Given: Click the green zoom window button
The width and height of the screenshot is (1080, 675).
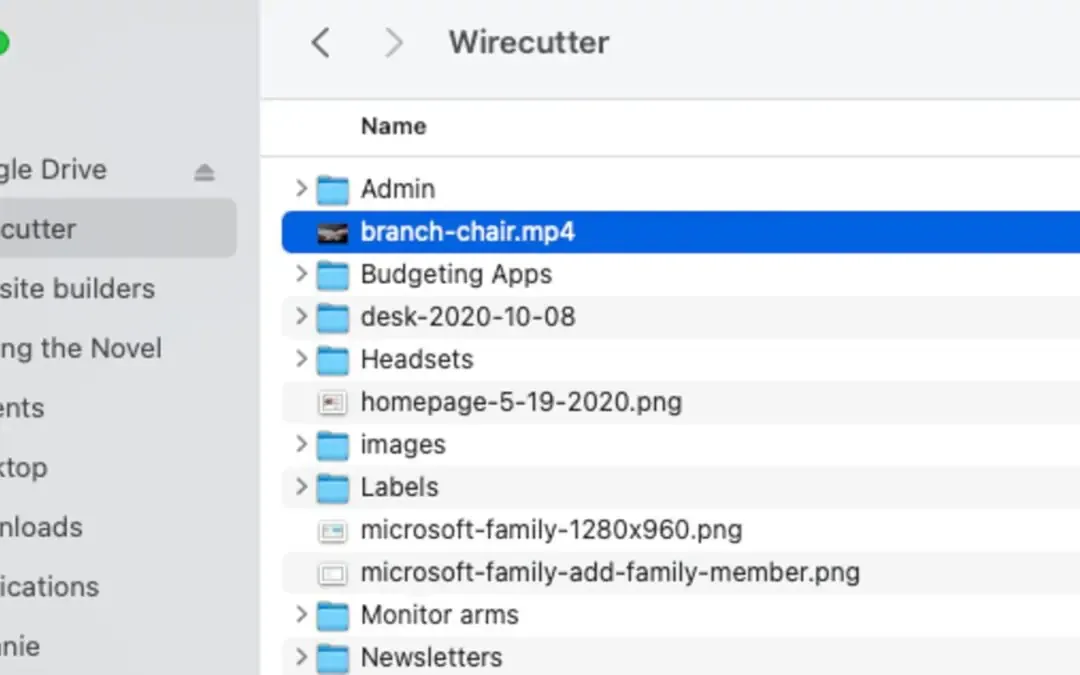Looking at the screenshot, I should point(2,42).
